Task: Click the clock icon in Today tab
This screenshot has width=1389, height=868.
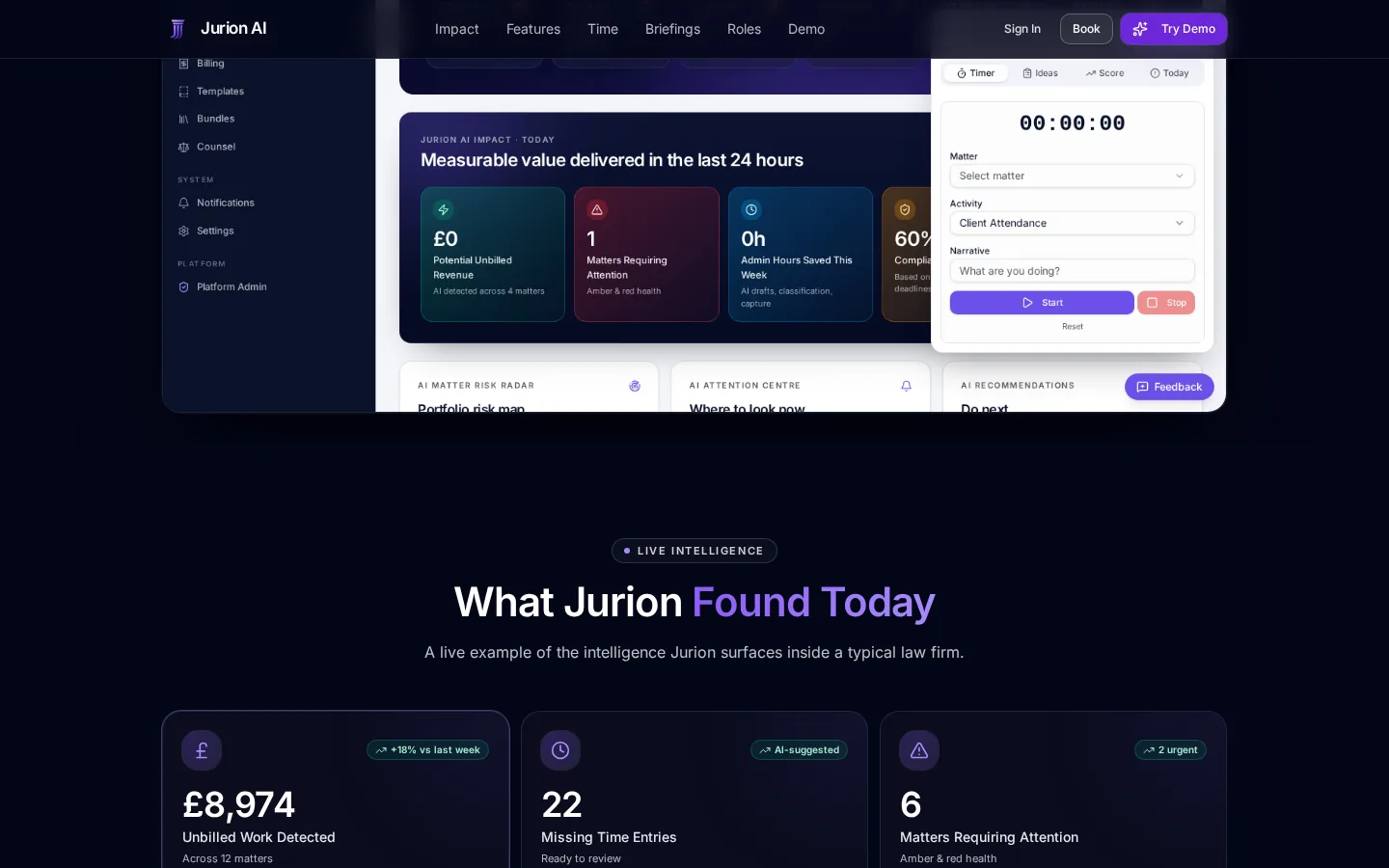Action: [1155, 73]
